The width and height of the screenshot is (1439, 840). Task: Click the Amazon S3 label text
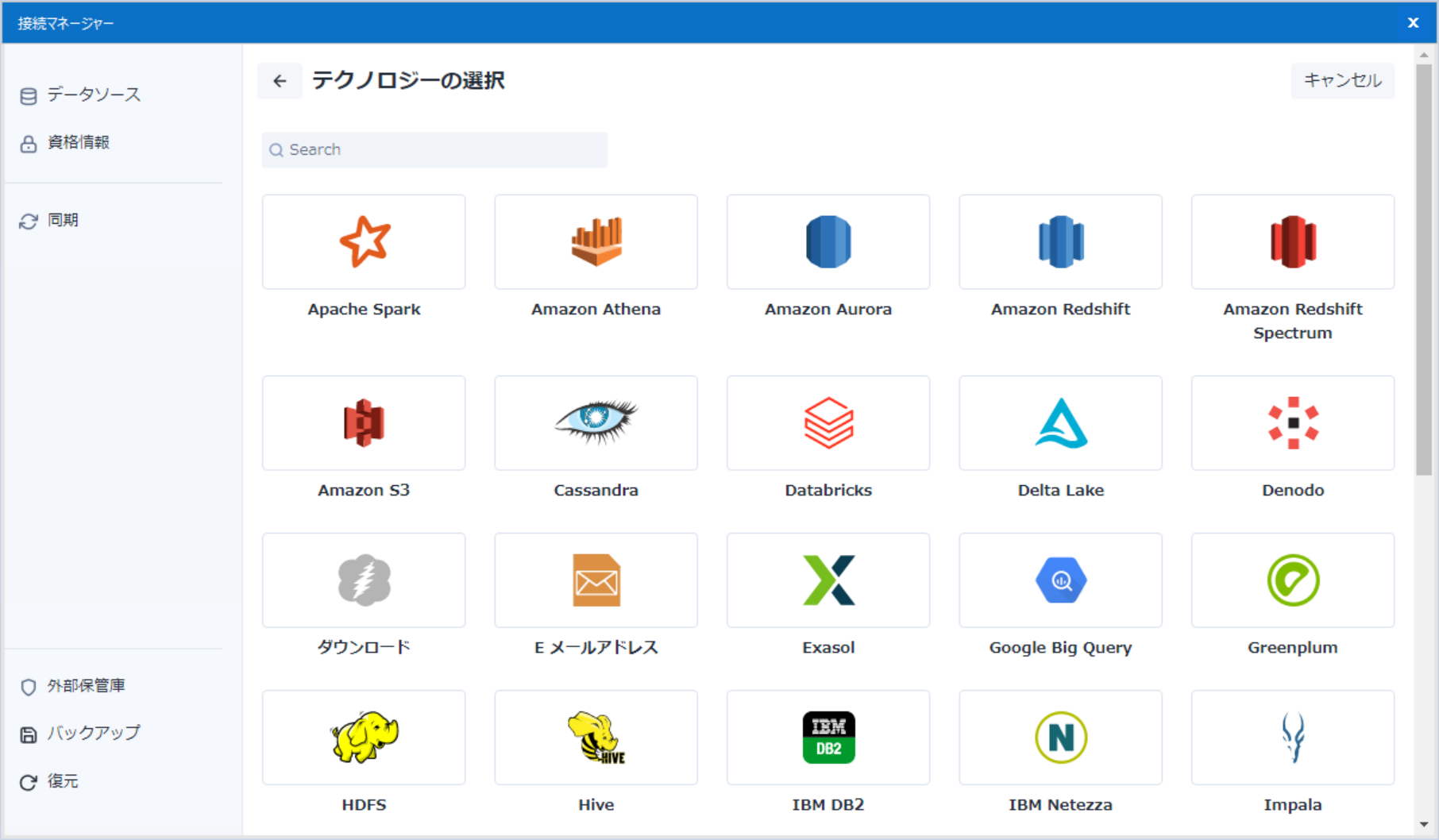pyautogui.click(x=364, y=490)
